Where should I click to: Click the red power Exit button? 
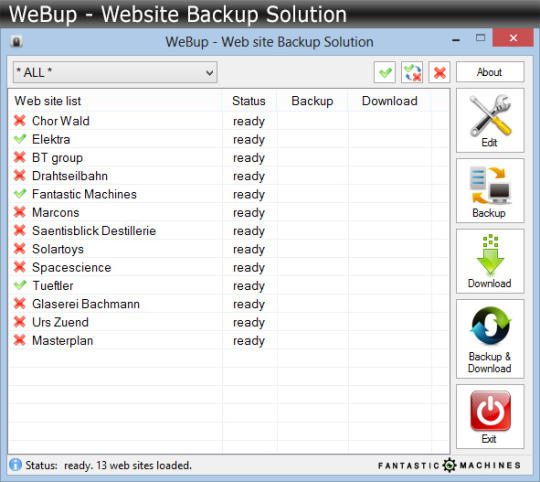[x=490, y=417]
